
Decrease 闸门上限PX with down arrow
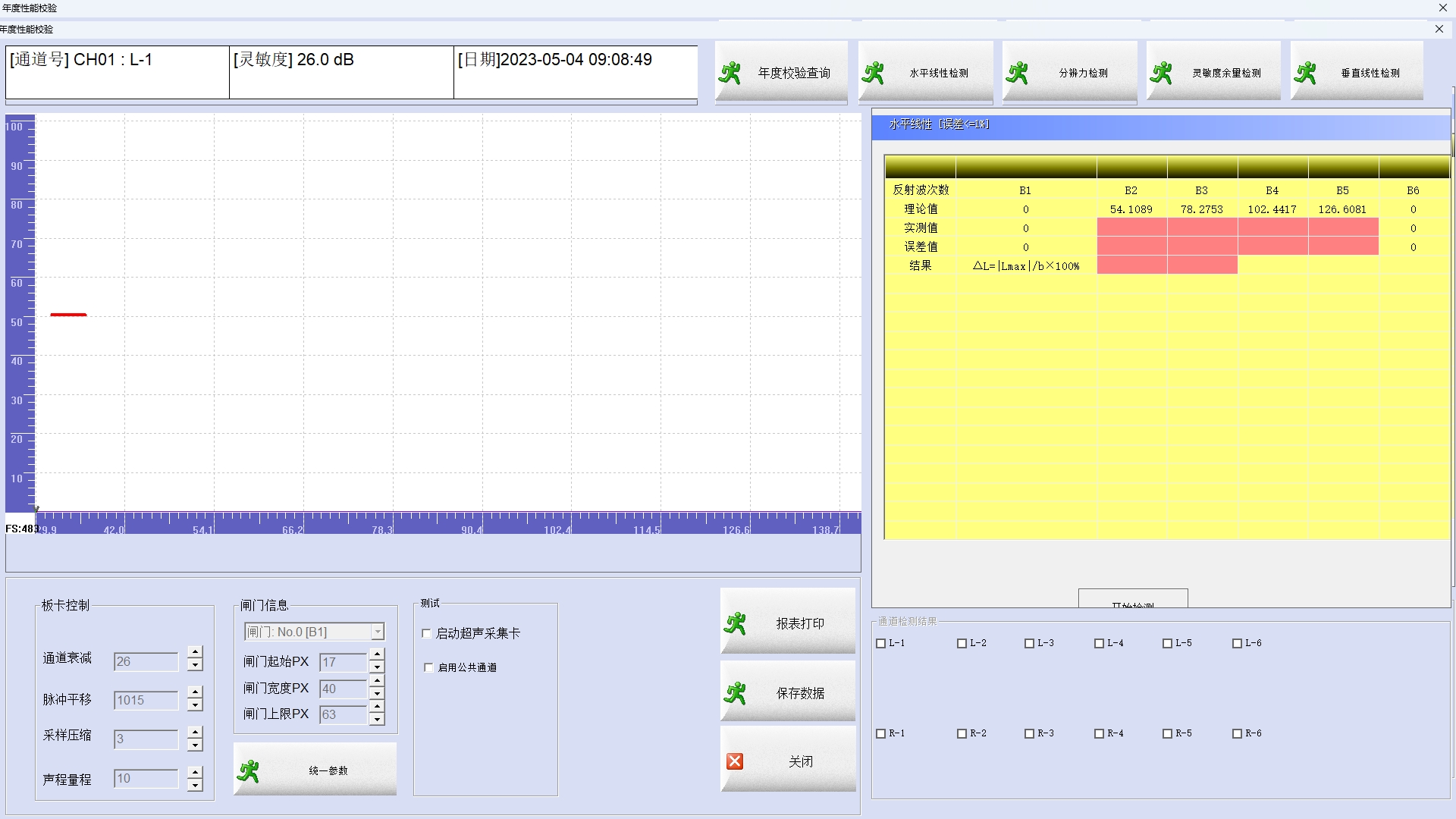377,719
